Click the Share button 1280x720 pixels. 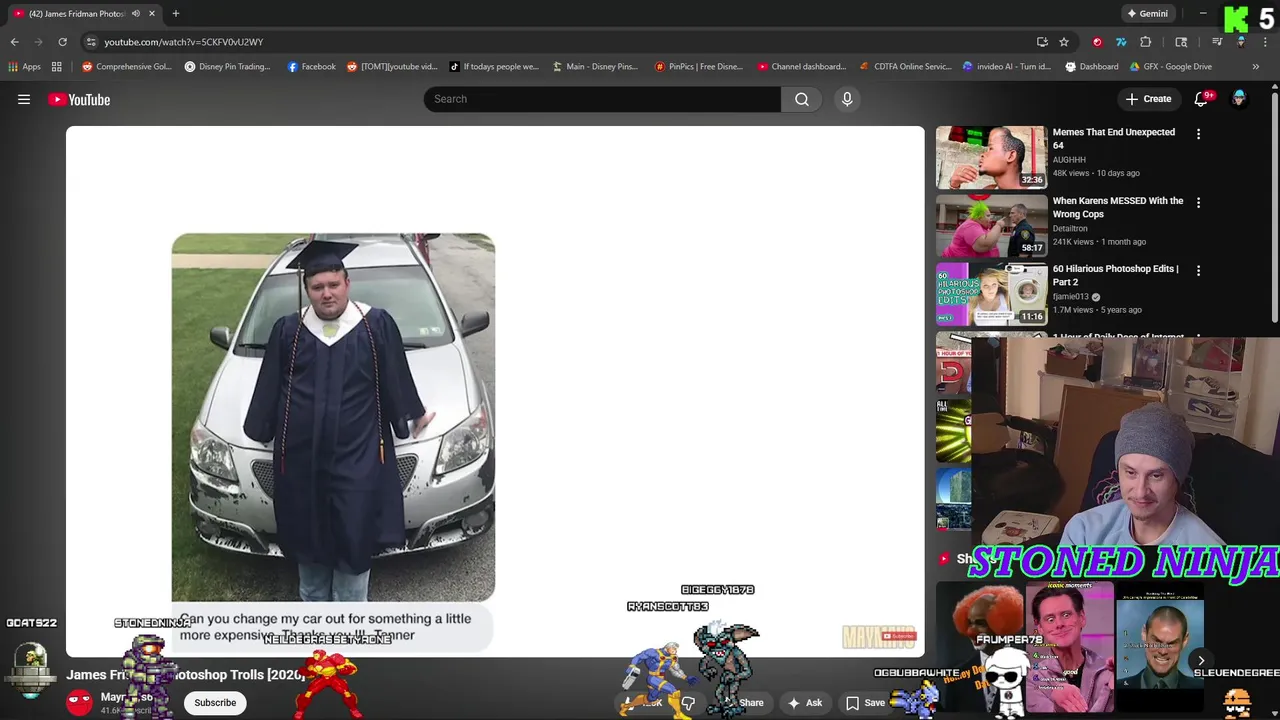748,703
